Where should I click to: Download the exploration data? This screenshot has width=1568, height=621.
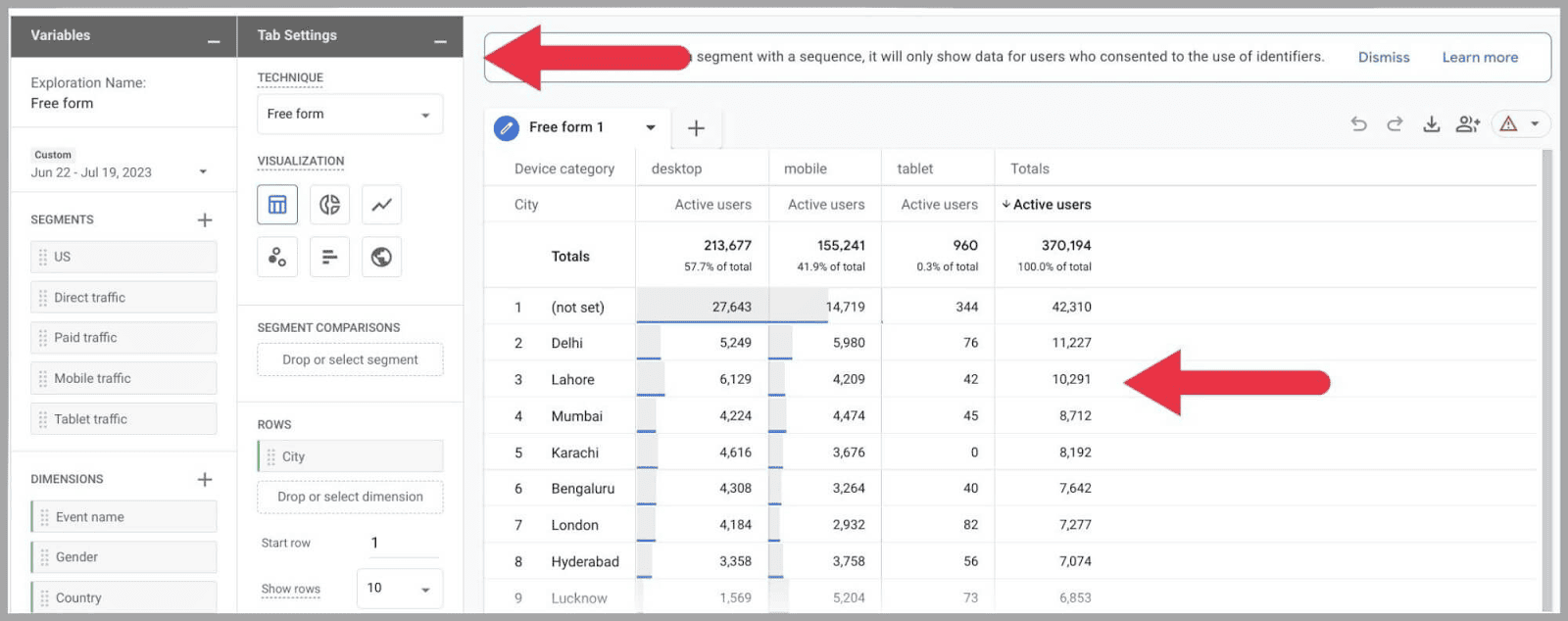1431,124
